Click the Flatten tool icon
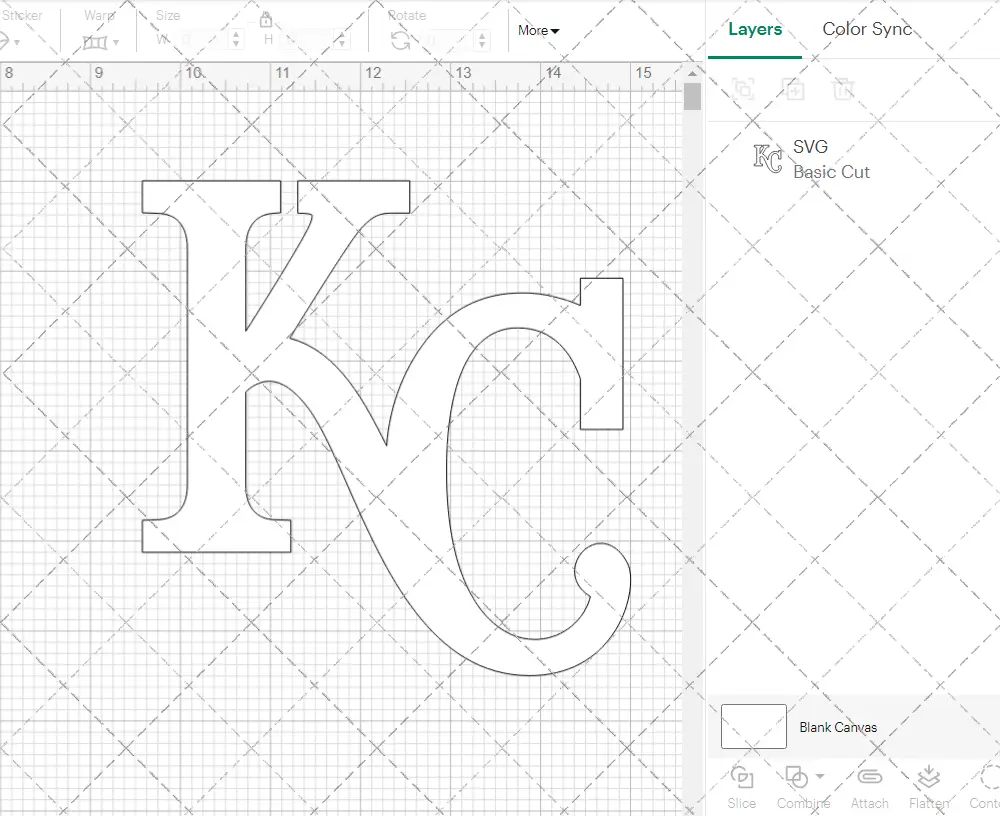 point(929,777)
